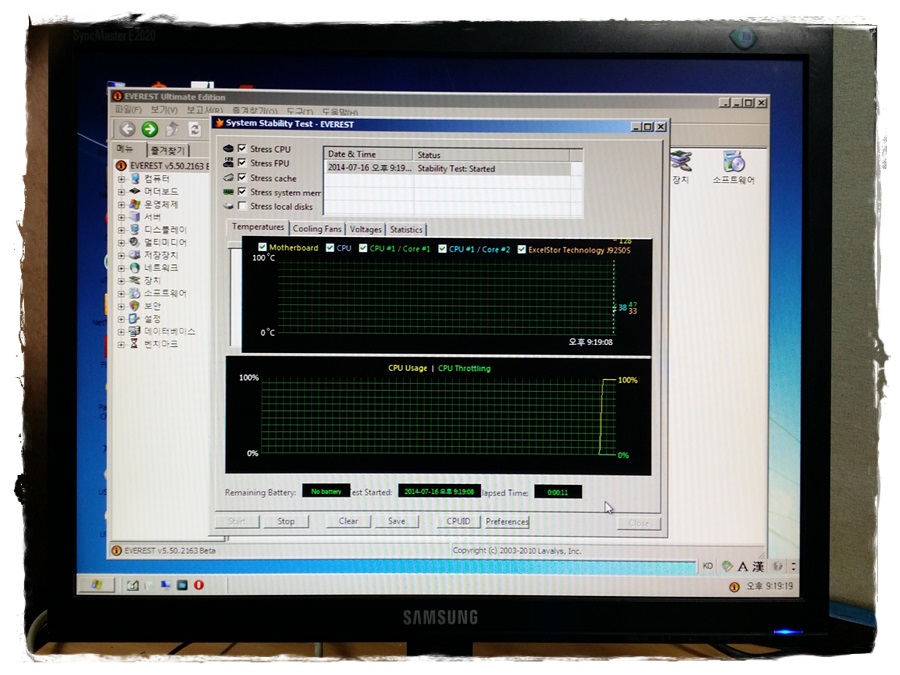Click the grey Back arrow in EVEREST toolbar
Viewport: 900px width, 675px height.
pyautogui.click(x=127, y=129)
